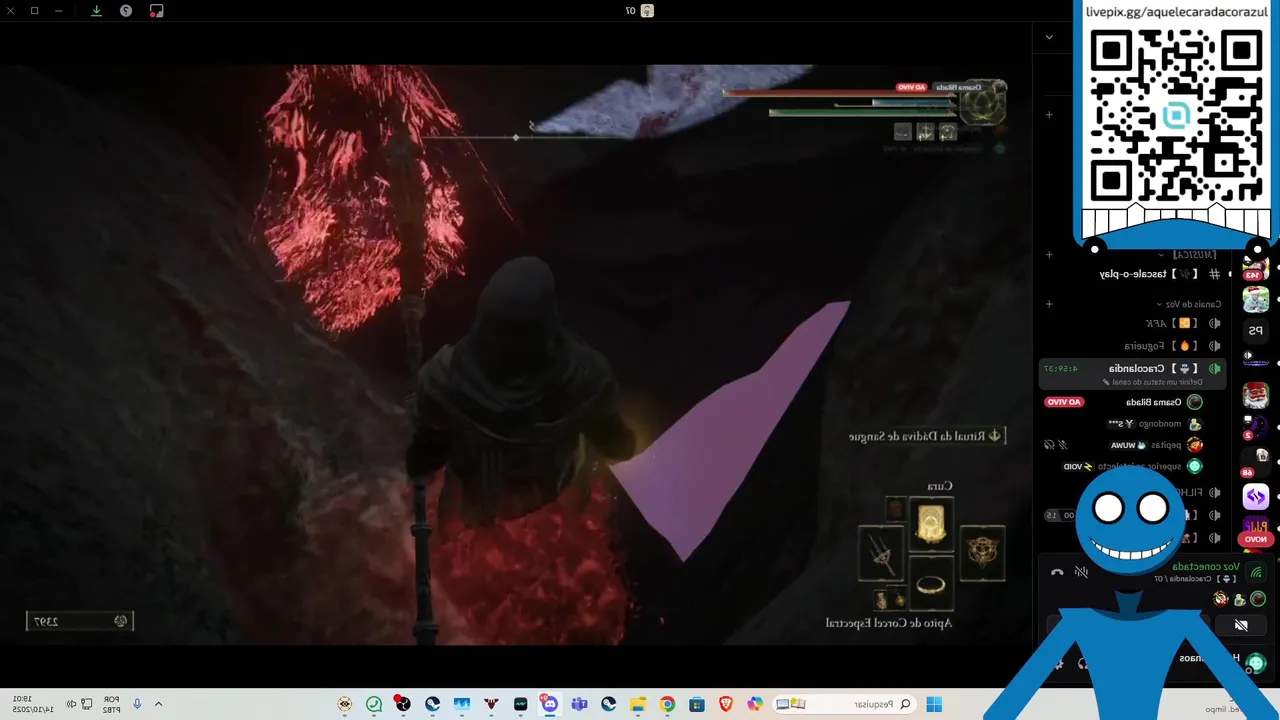This screenshot has width=1280, height=720.
Task: Click rune counter 2397 in stream
Action: [x=80, y=621]
